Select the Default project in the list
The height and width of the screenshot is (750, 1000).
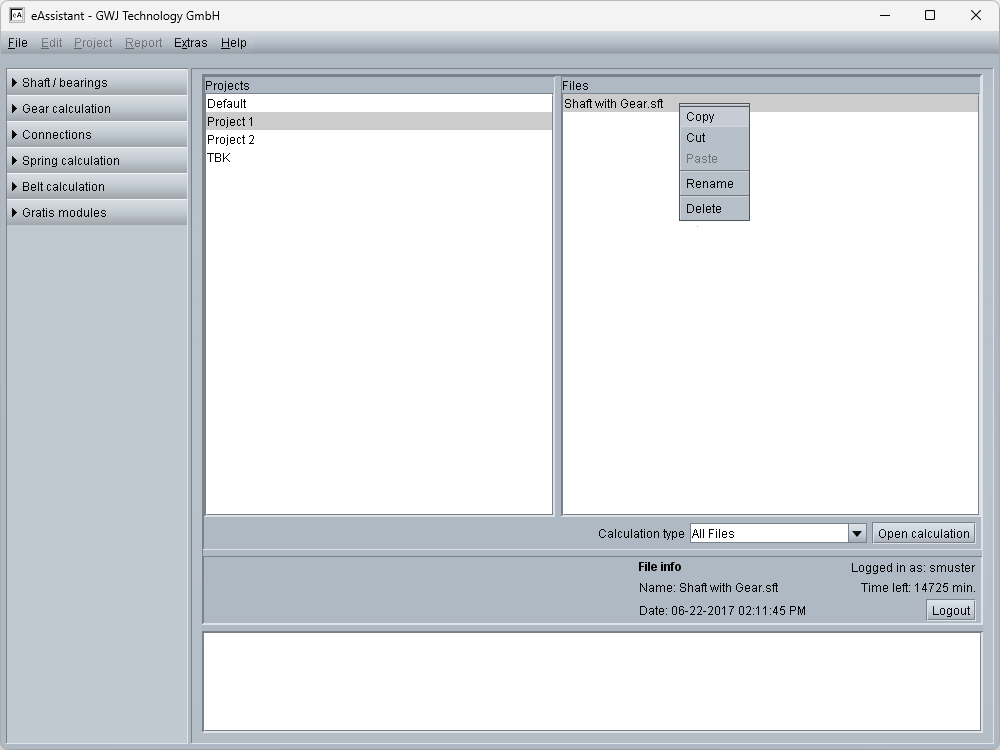227,104
